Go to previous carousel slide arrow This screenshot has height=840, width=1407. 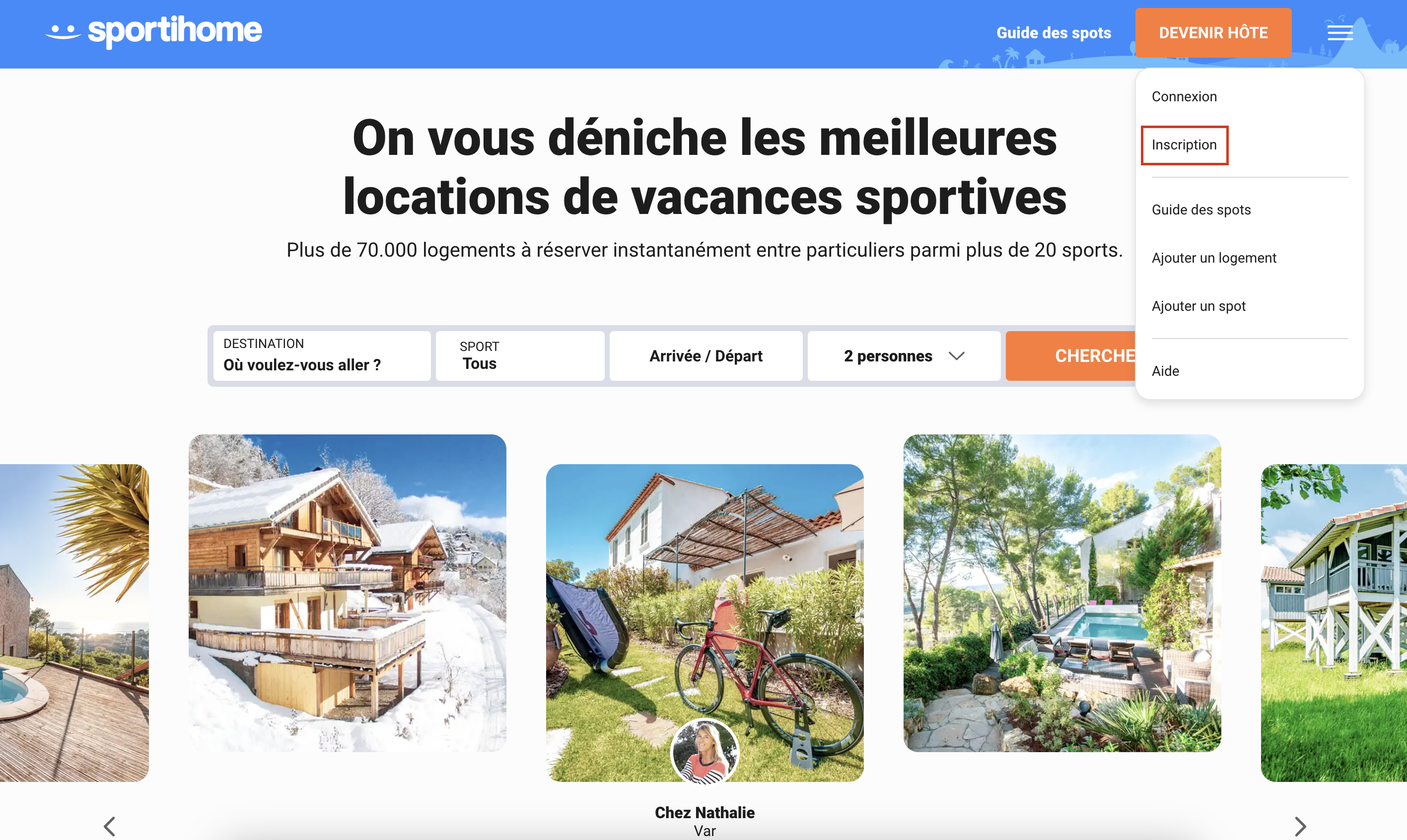click(x=110, y=826)
